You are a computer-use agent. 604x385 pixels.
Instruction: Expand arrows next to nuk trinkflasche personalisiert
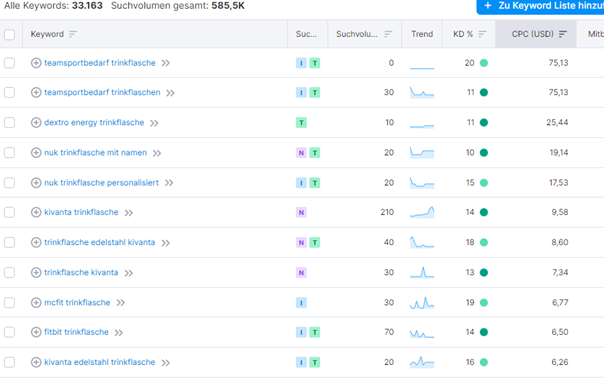[169, 183]
